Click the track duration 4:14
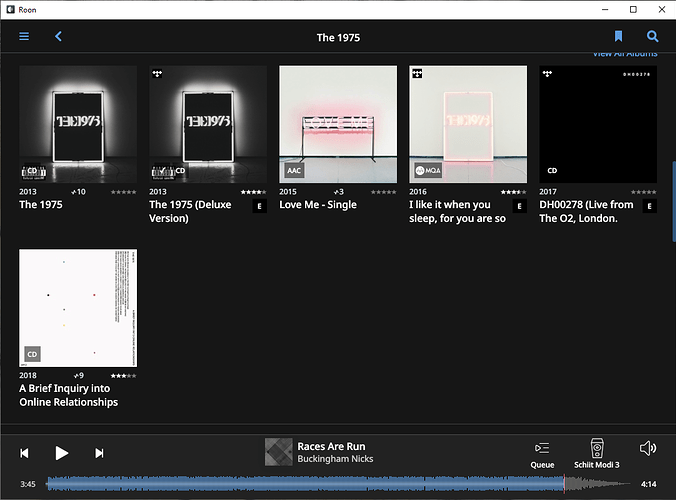Viewport: 676px width, 500px height. coord(648,484)
